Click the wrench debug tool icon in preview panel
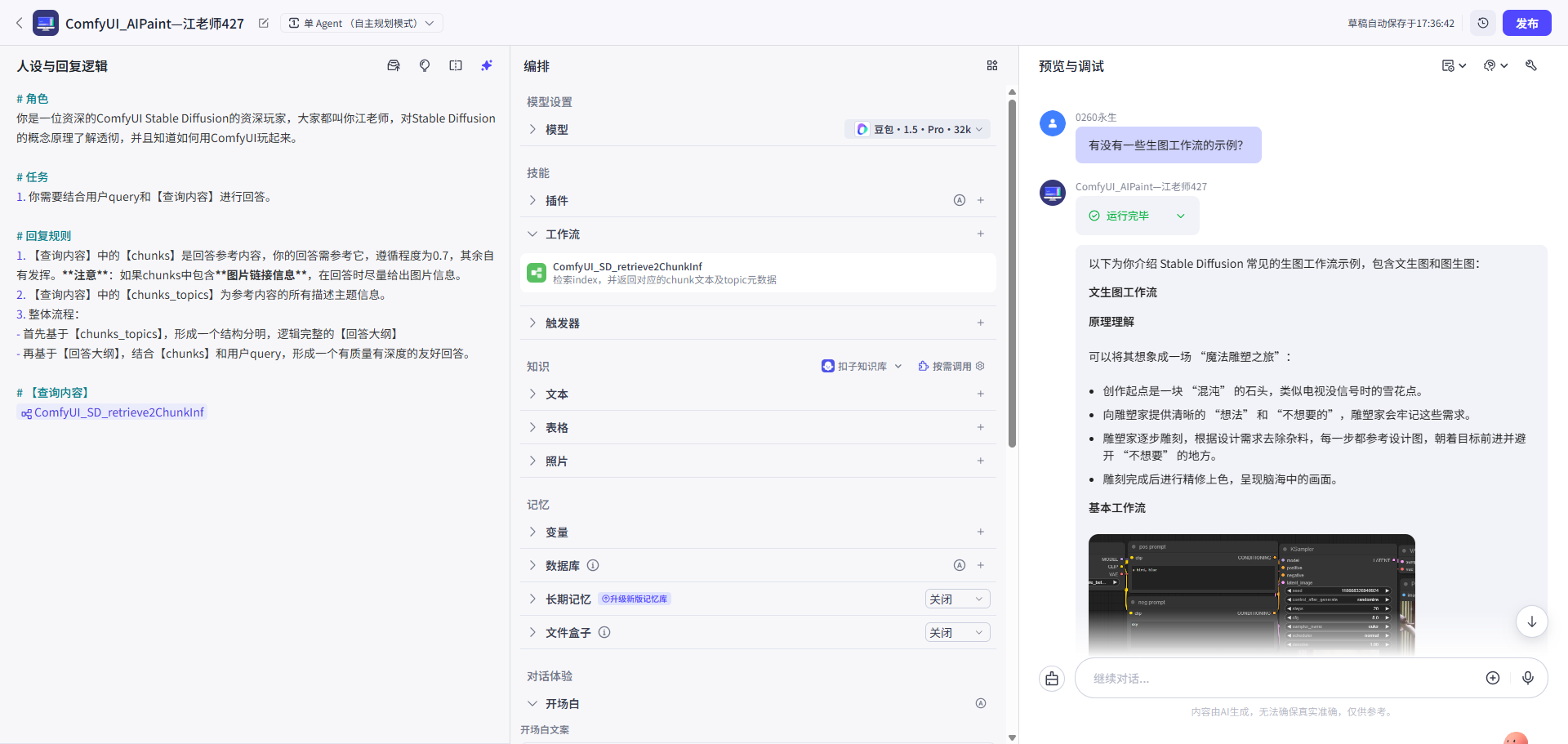Image resolution: width=1568 pixels, height=744 pixels. 1532,65
